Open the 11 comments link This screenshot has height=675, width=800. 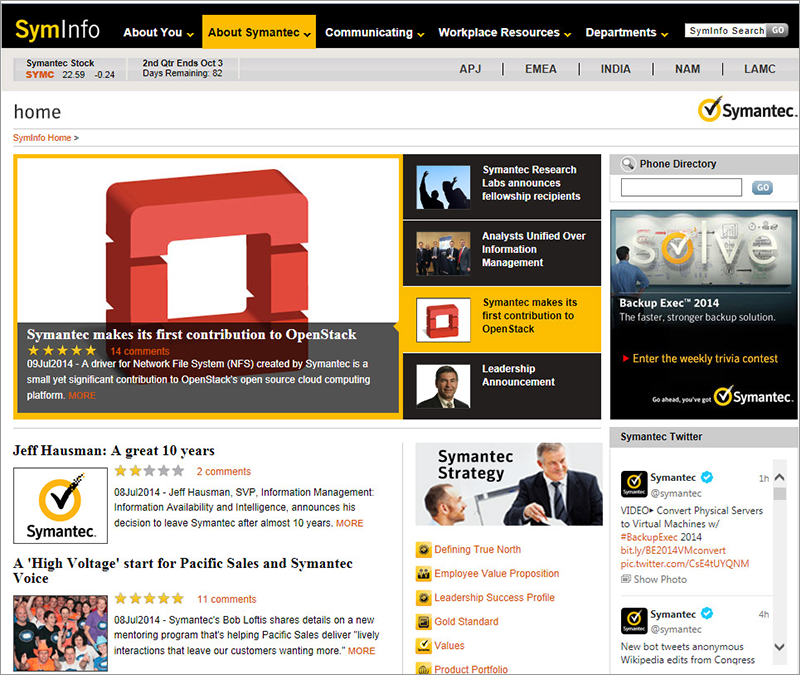[227, 599]
